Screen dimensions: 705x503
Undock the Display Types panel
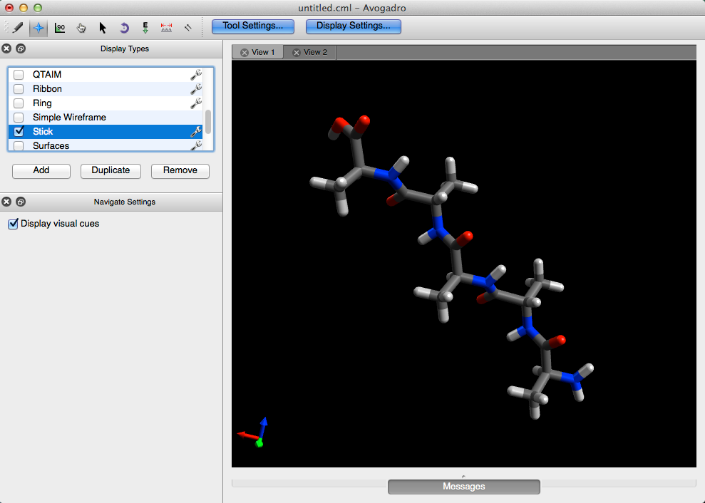[x=21, y=48]
